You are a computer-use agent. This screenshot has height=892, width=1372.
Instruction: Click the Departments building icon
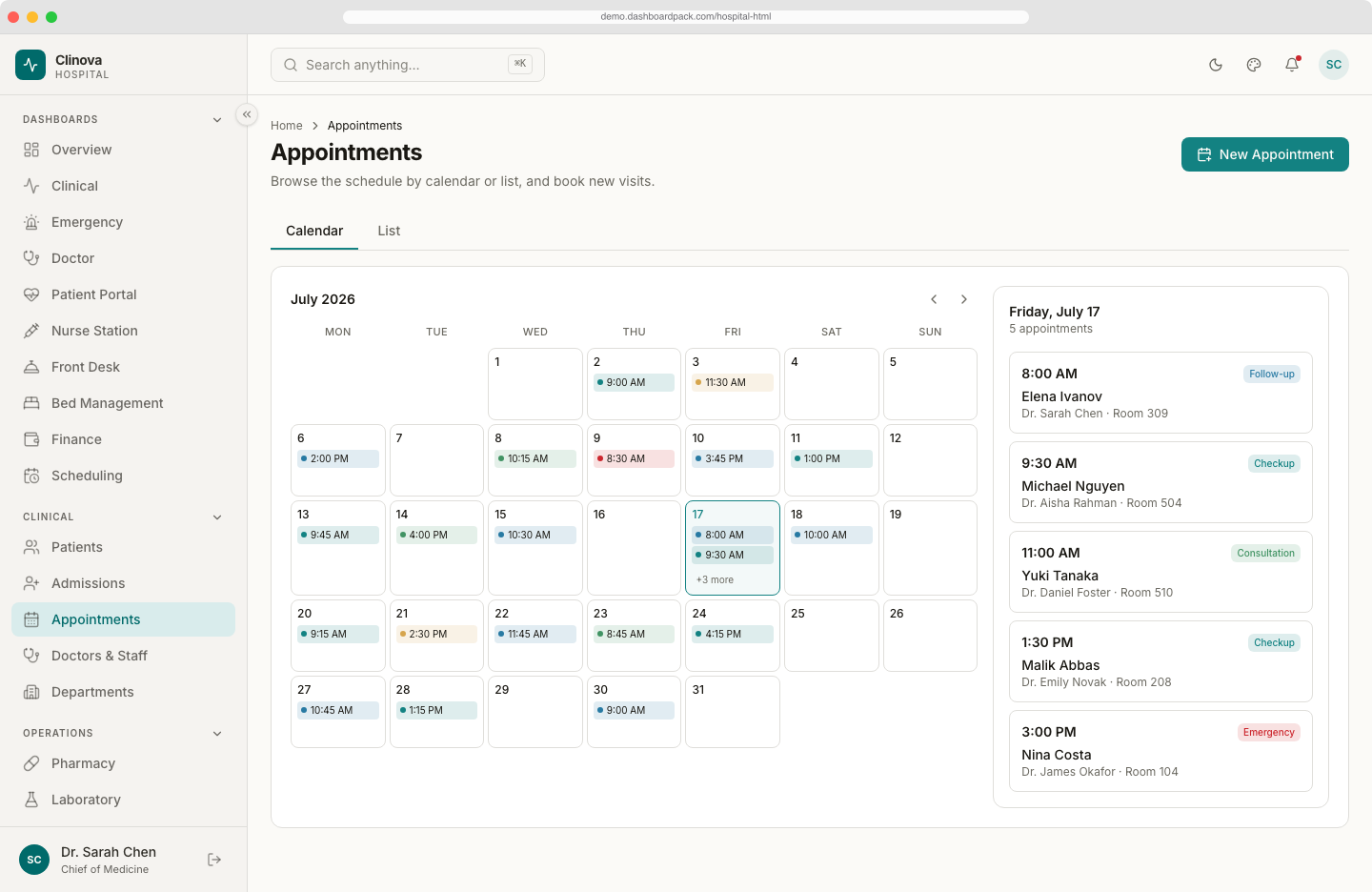(x=31, y=692)
